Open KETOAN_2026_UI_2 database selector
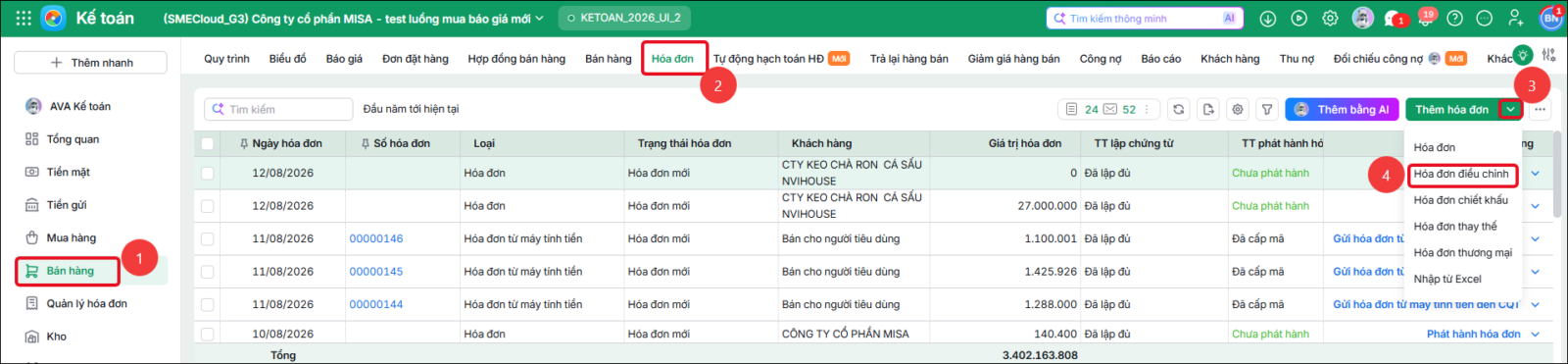 [x=624, y=18]
